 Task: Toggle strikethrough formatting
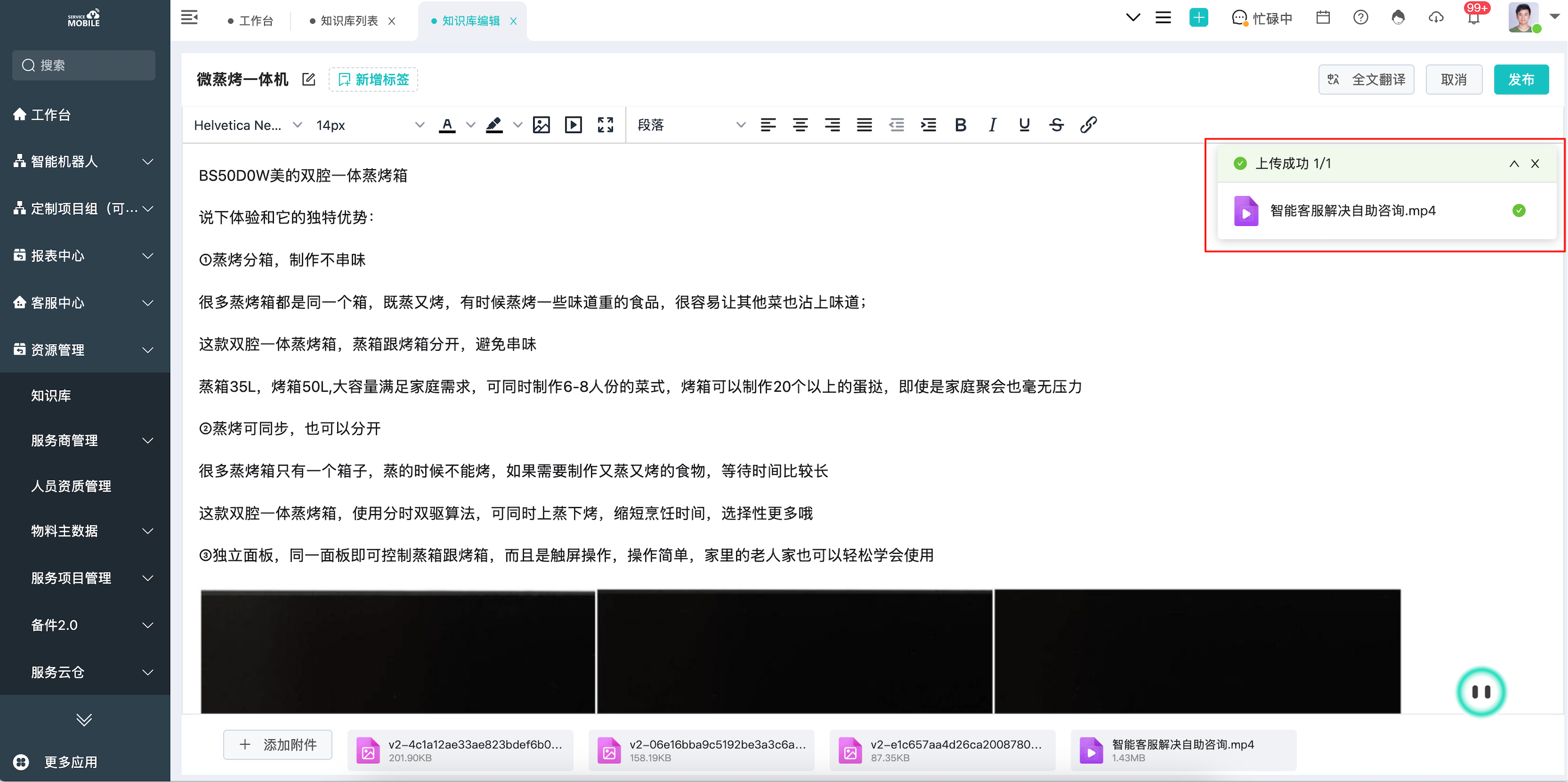coord(1056,125)
